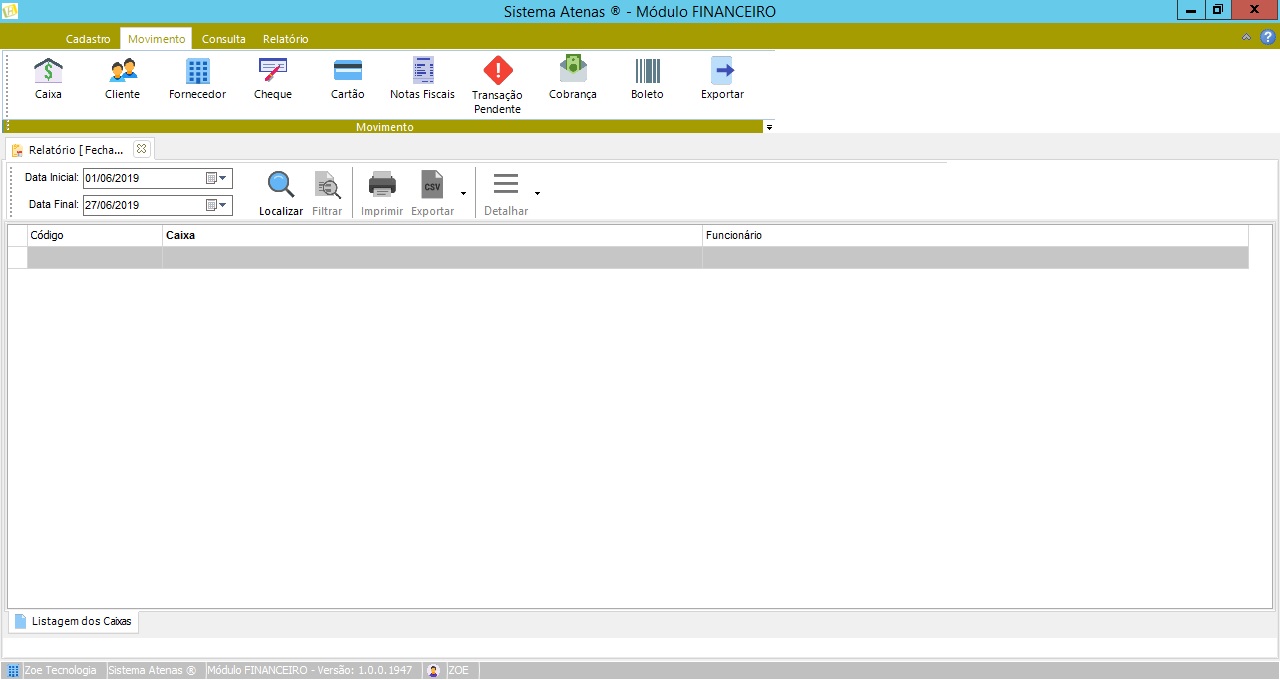Click Sistema Atenas ® in status bar
The width and height of the screenshot is (1280, 680).
click(x=152, y=670)
